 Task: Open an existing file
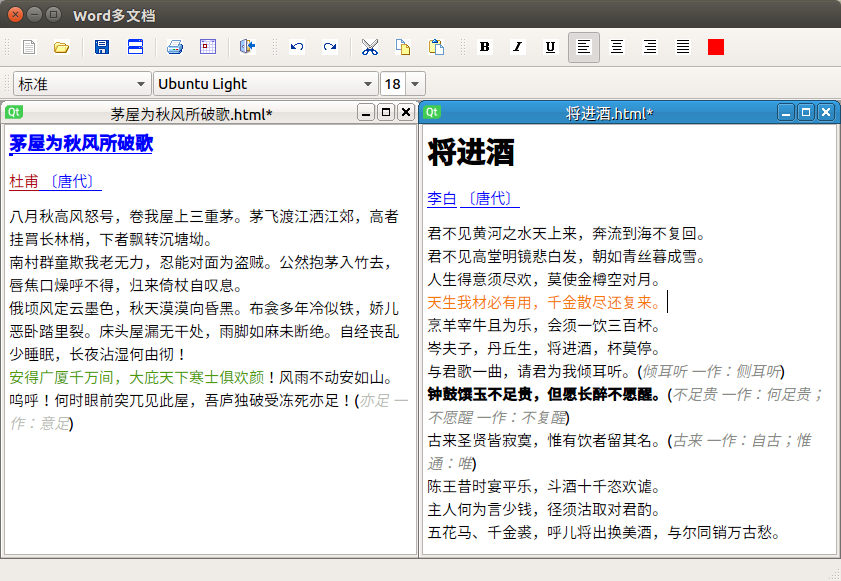click(62, 46)
